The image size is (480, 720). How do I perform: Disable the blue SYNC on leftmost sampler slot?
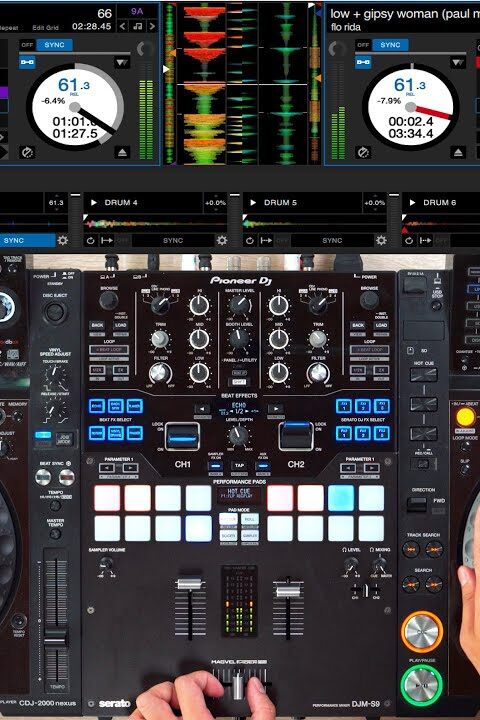27,240
